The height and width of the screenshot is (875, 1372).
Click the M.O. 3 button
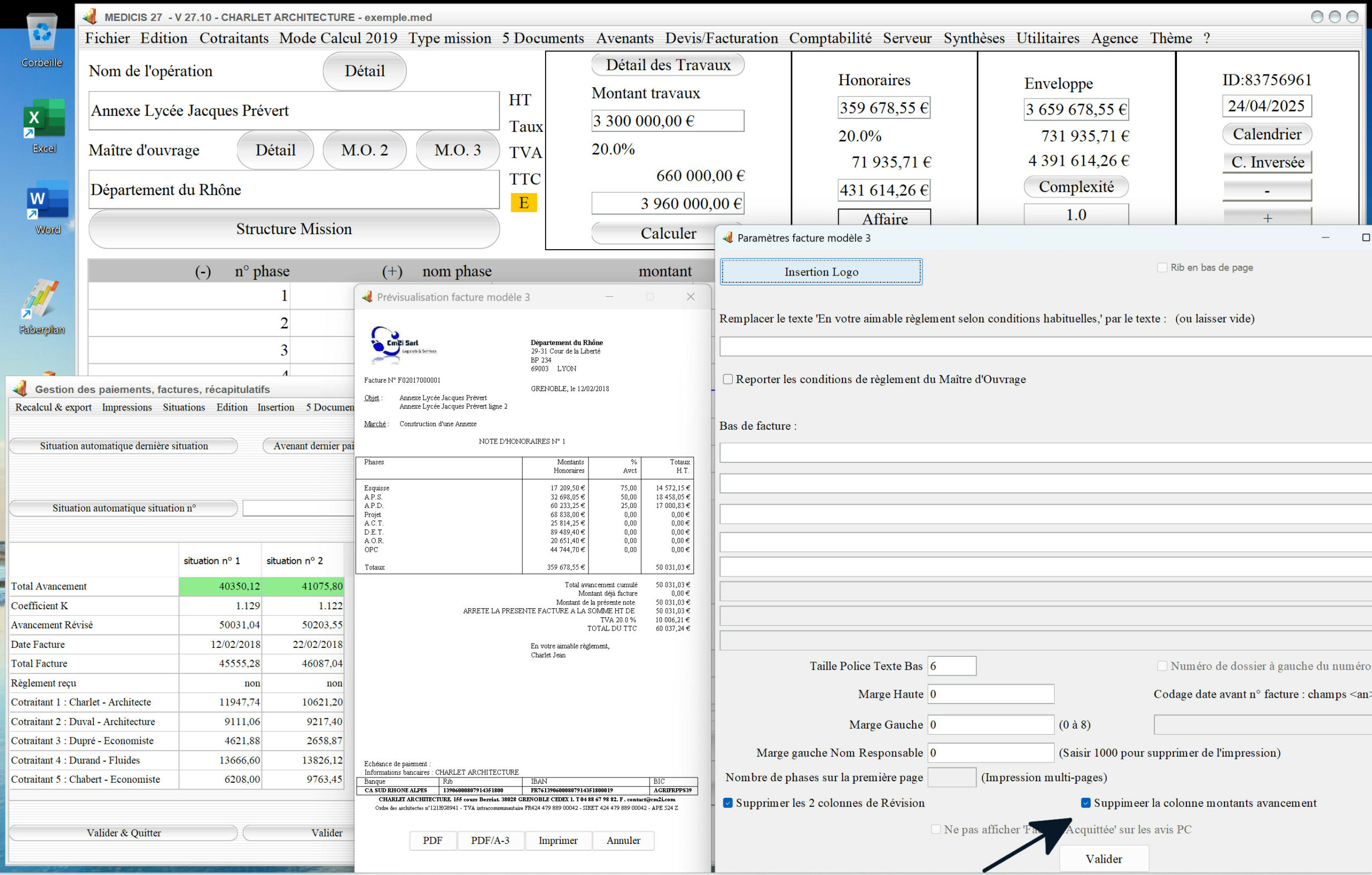click(458, 151)
